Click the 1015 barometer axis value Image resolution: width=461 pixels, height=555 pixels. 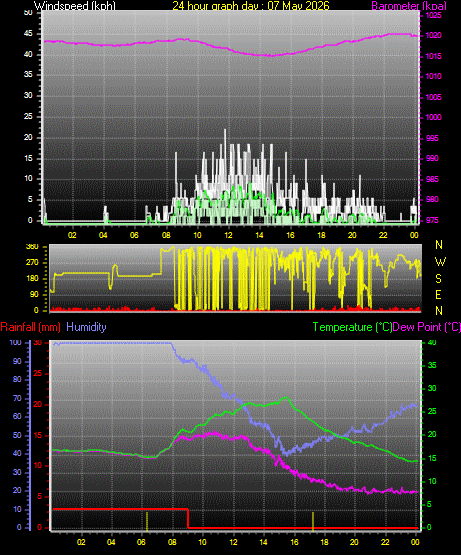[433, 56]
